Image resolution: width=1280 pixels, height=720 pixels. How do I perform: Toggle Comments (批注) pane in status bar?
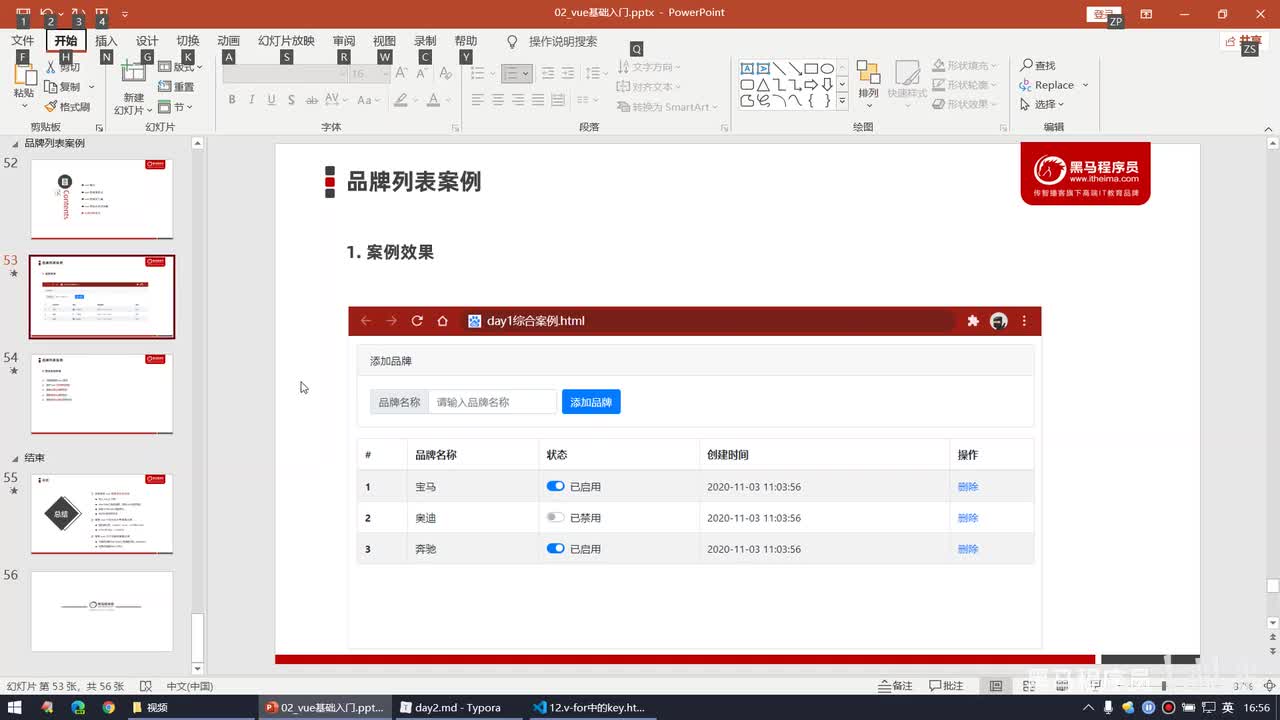pyautogui.click(x=947, y=686)
